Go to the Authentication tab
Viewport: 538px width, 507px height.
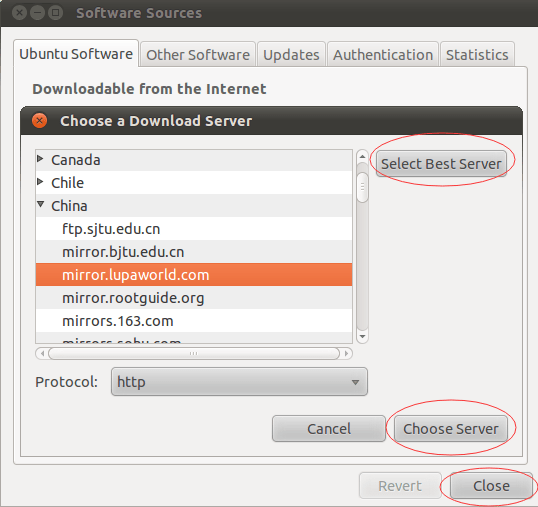pyautogui.click(x=383, y=55)
